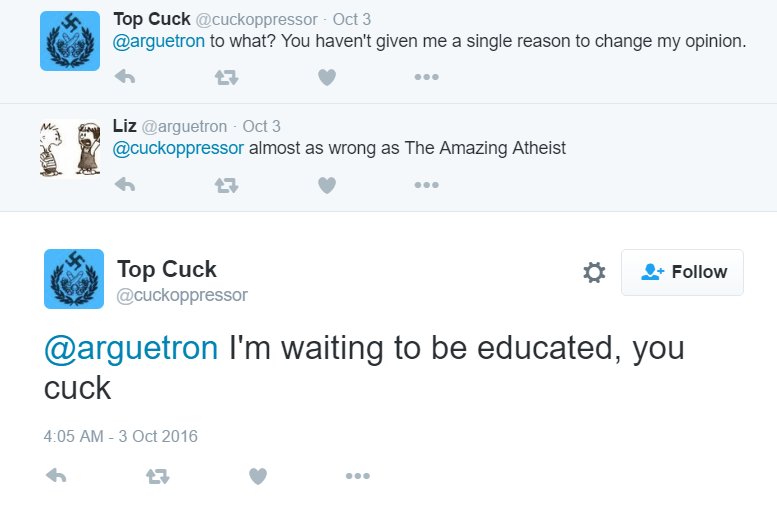The image size is (777, 508).
Task: Open more options on Liz's tweet
Action: 426,184
